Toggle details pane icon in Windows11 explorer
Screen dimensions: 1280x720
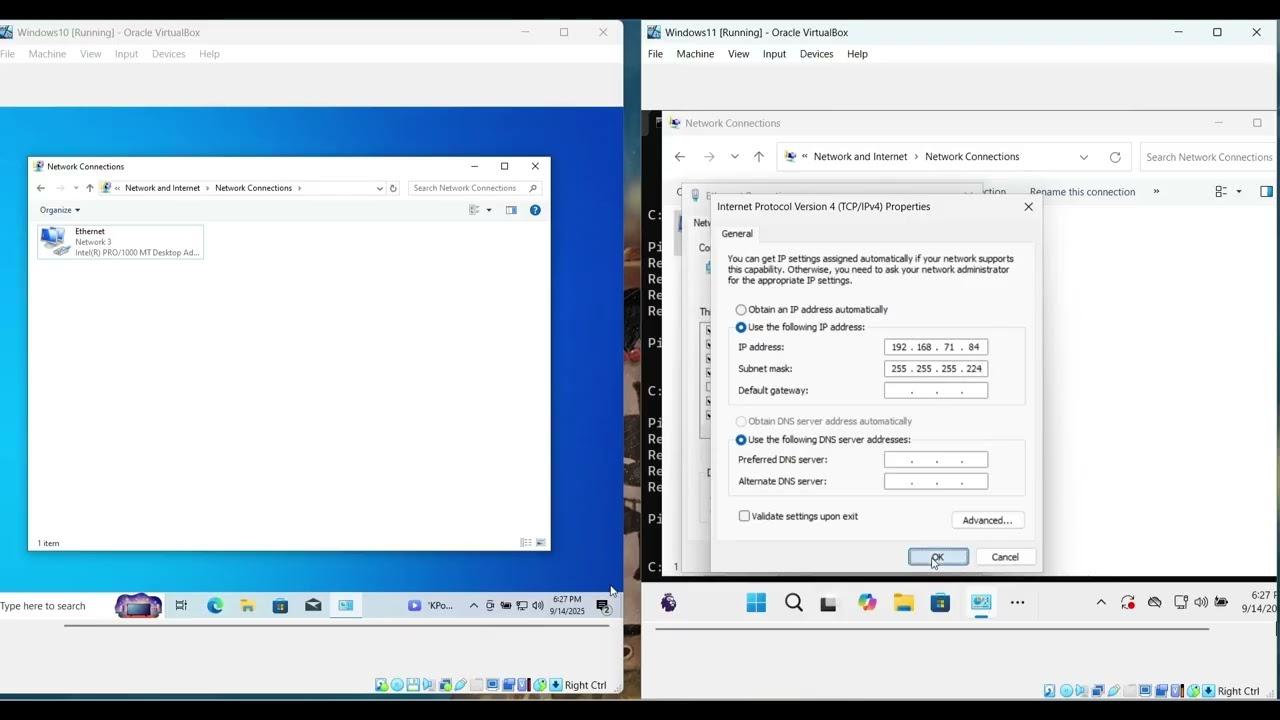[1266, 192]
